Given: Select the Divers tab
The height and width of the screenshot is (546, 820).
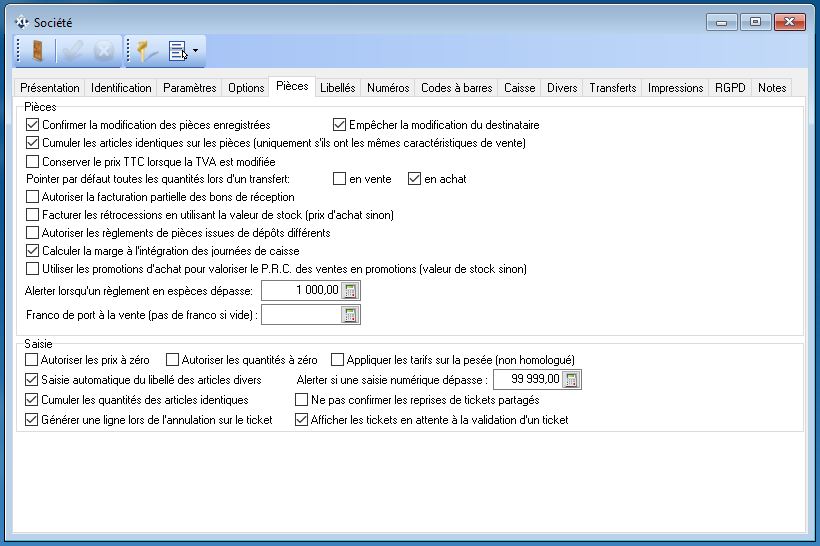Looking at the screenshot, I should (562, 88).
